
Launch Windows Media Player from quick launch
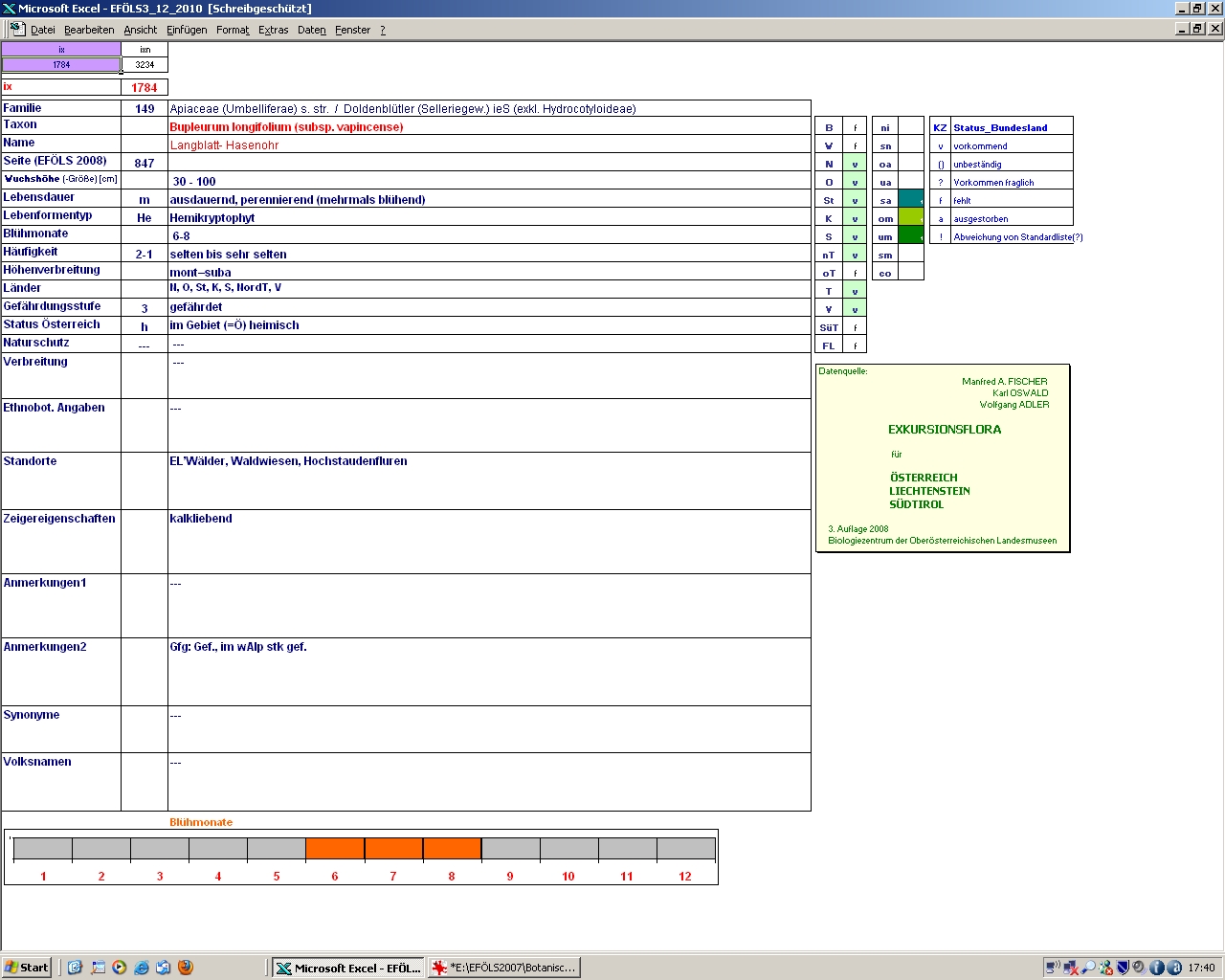click(120, 968)
